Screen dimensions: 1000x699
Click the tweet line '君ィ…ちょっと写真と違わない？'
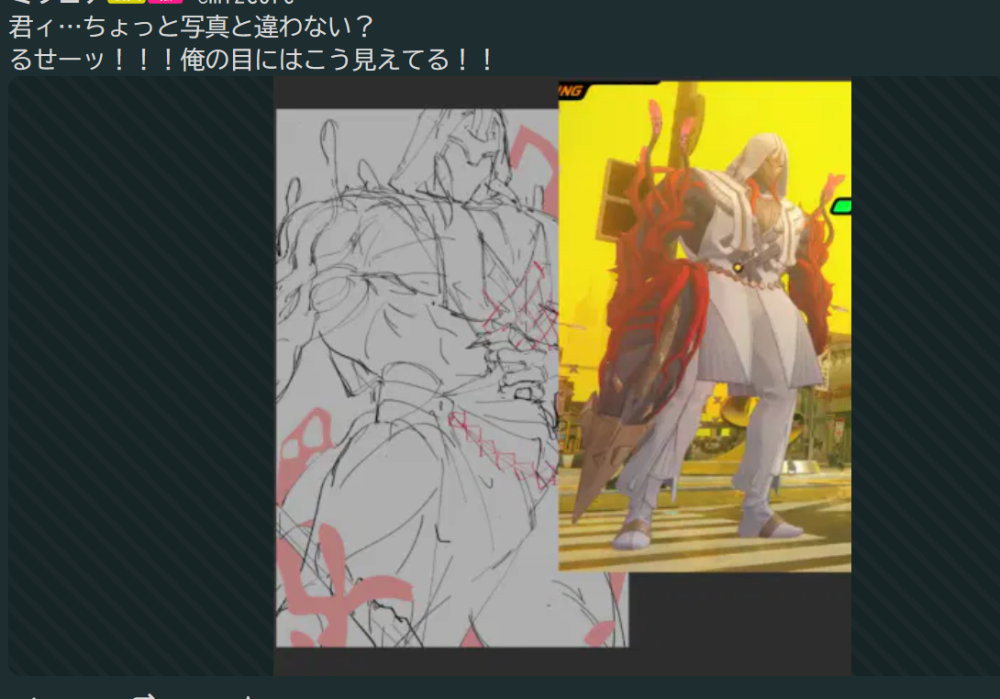click(x=190, y=27)
